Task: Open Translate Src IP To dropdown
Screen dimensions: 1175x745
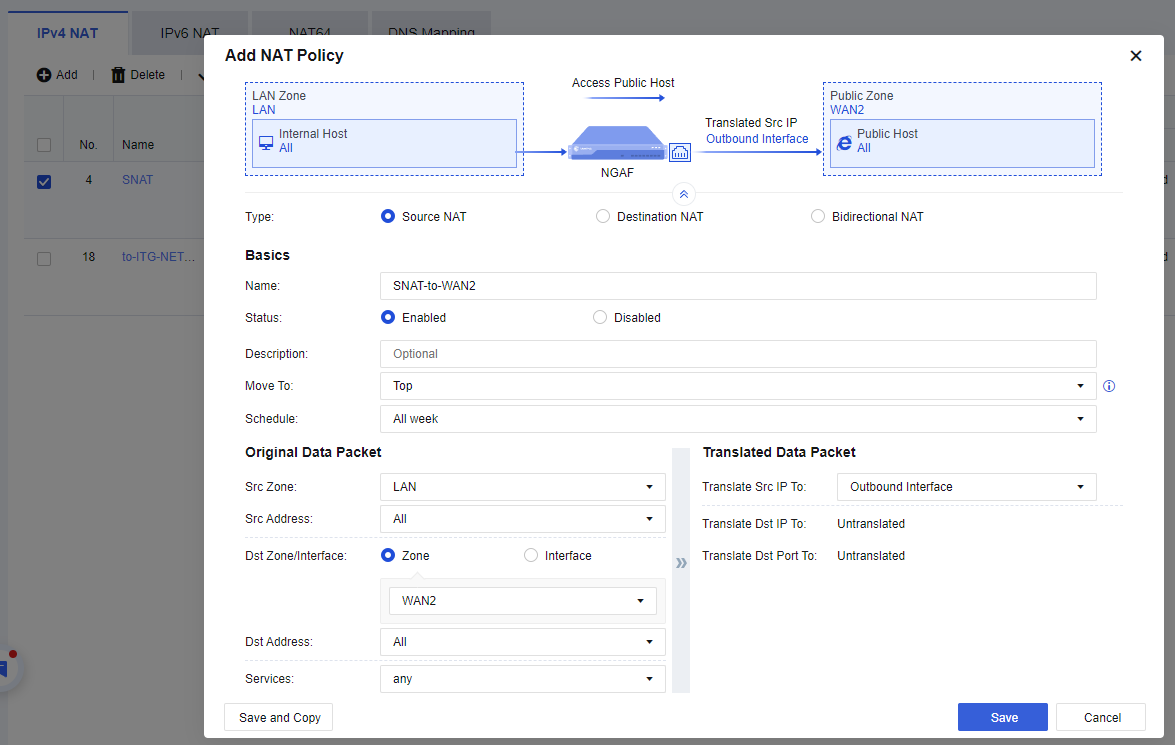Action: pos(966,487)
